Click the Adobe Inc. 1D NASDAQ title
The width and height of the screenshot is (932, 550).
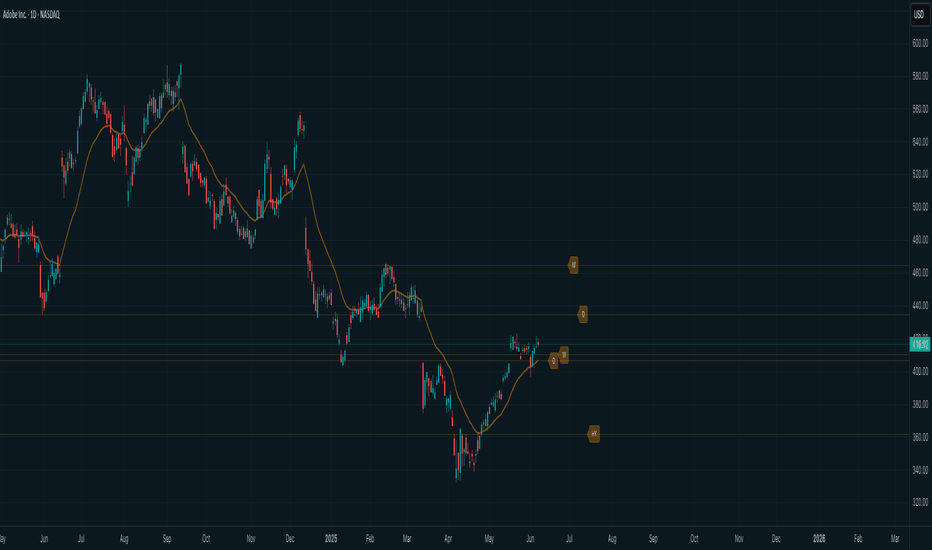tap(31, 15)
